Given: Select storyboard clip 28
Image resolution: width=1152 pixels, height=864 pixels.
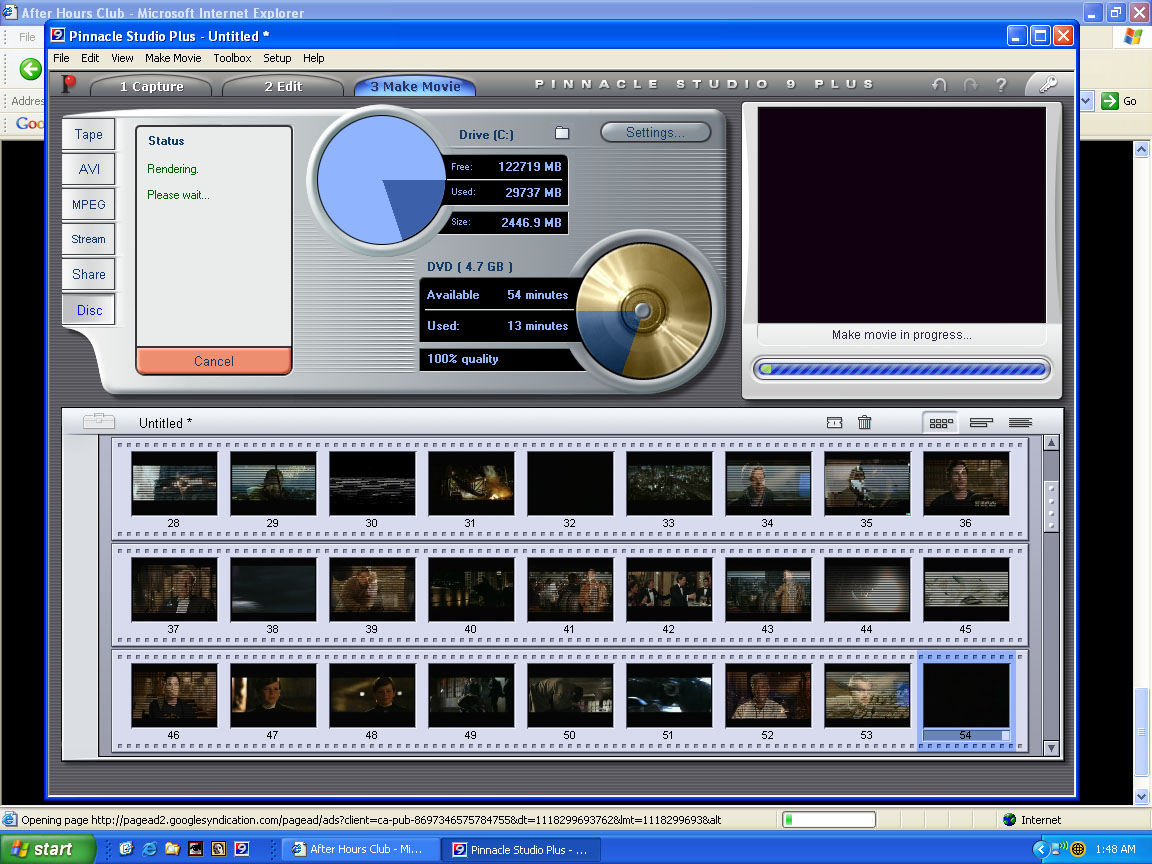Looking at the screenshot, I should (x=174, y=483).
